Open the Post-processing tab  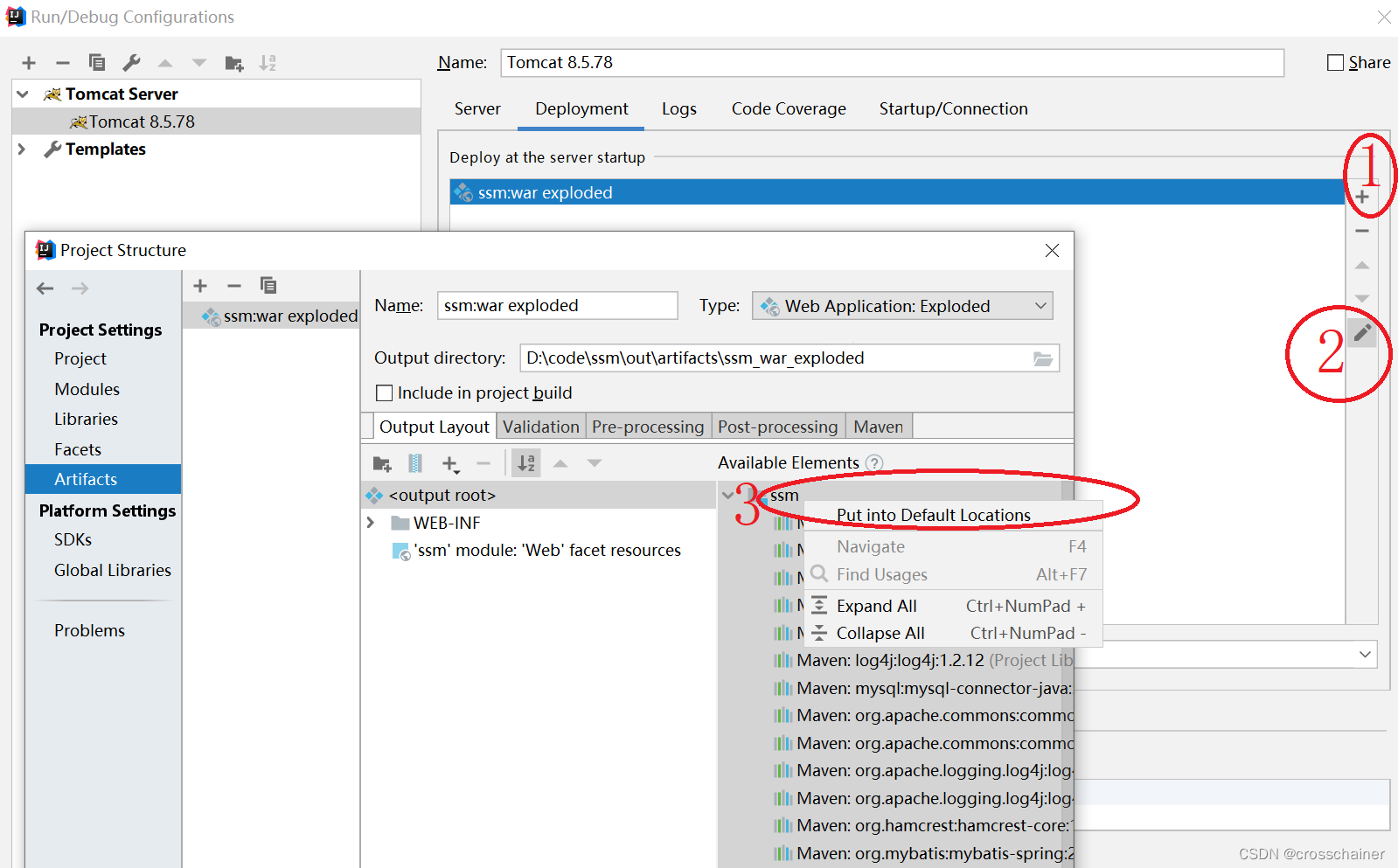(x=778, y=427)
